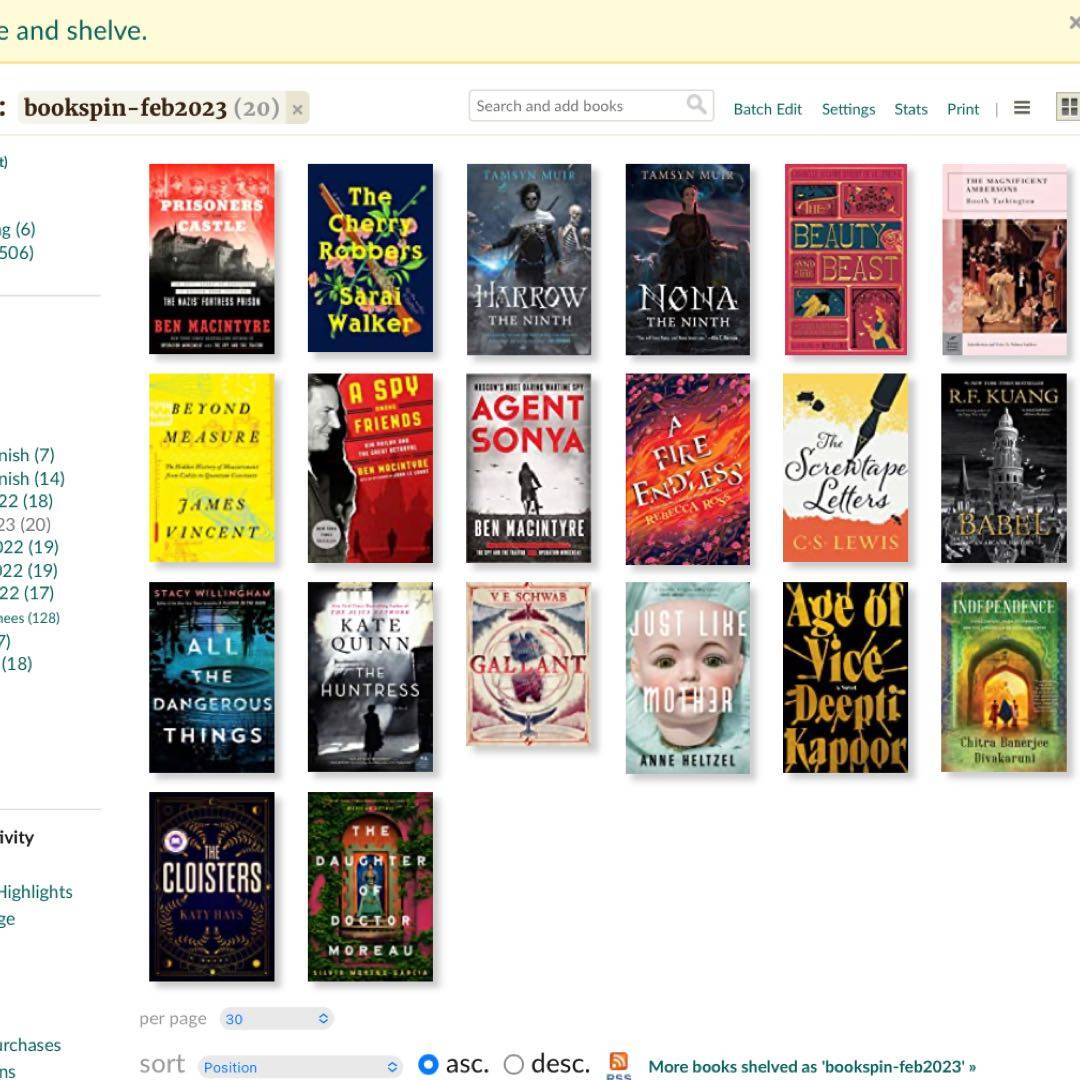Open the Highlights link in sidebar
The width and height of the screenshot is (1080, 1080).
[x=36, y=892]
